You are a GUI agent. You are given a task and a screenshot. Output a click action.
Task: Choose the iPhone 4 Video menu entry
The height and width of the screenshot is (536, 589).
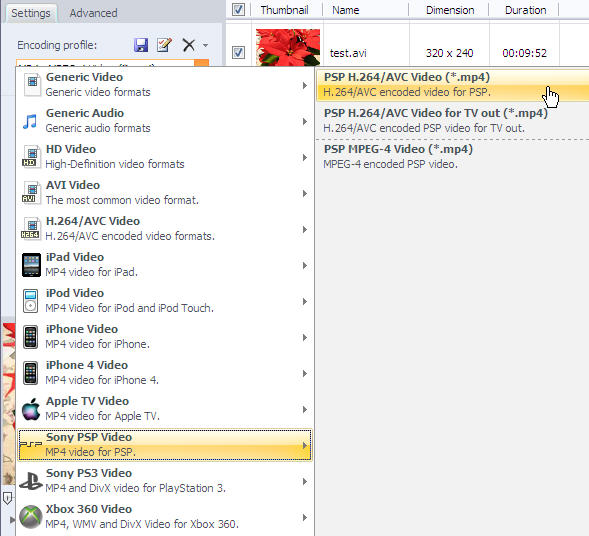(x=165, y=373)
